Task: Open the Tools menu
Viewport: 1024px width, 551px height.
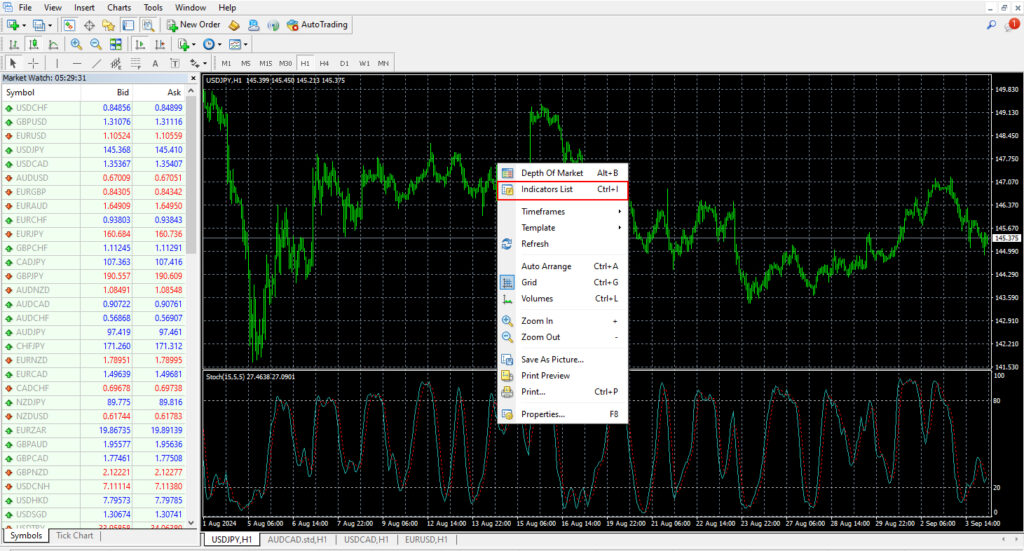Action: [x=153, y=7]
